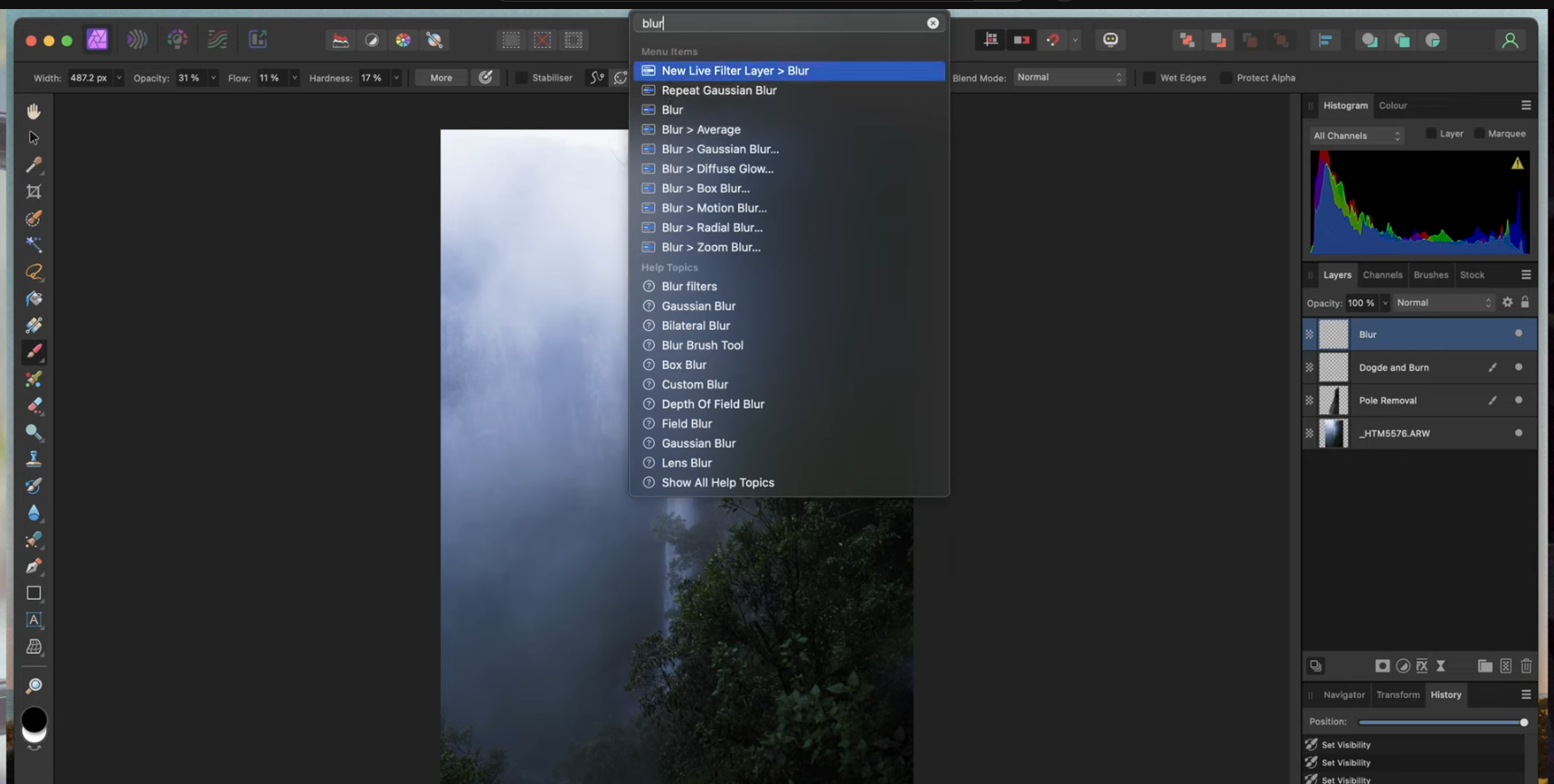1554x784 pixels.
Task: Choose Blur > Motion Blur... menu item
Action: pyautogui.click(x=789, y=208)
